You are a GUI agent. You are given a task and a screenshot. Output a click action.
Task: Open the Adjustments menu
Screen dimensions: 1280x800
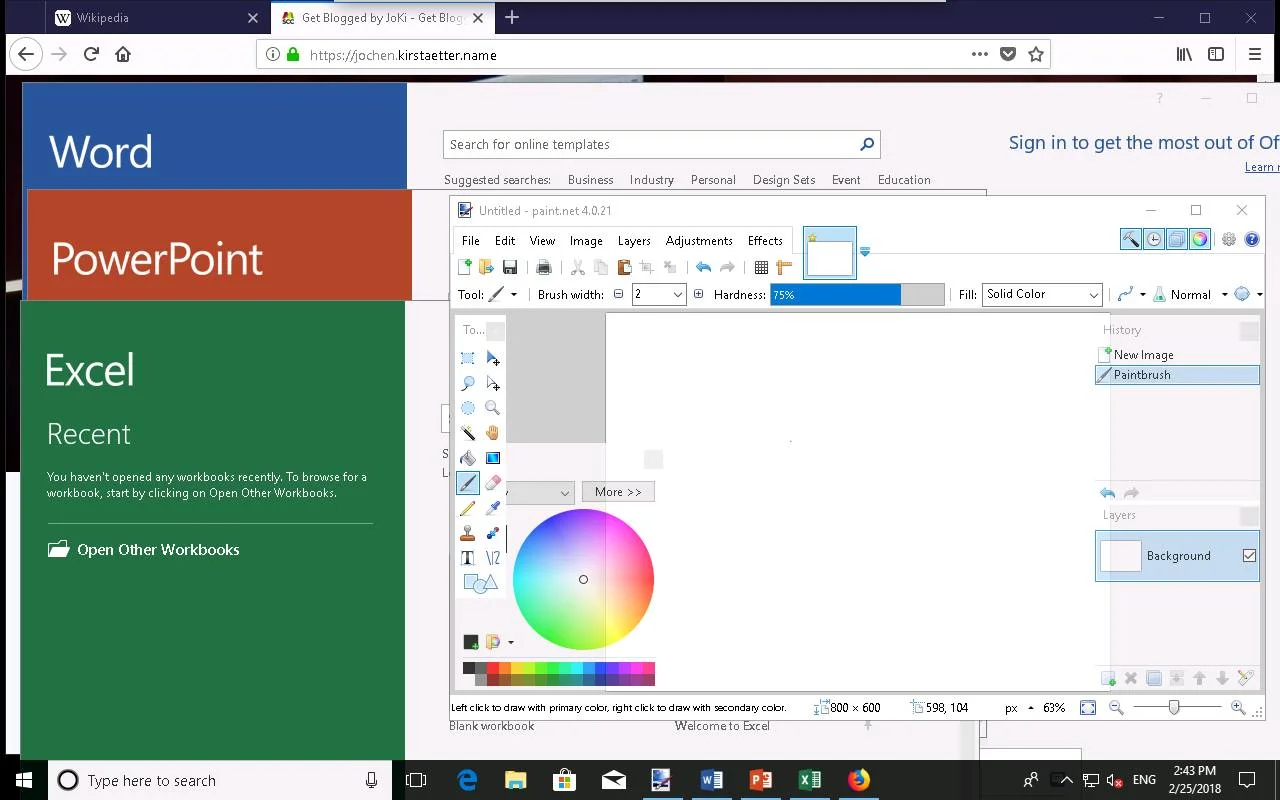coord(699,240)
